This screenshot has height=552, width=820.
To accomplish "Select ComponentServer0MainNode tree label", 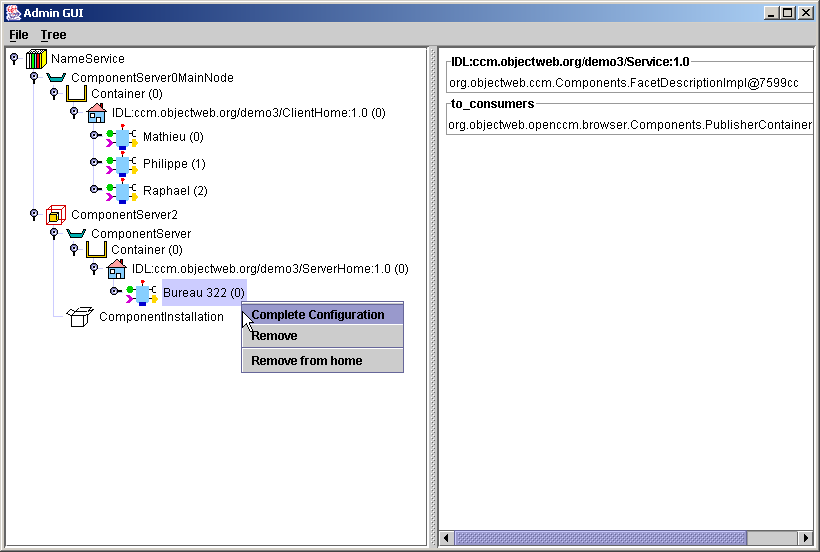I will (x=152, y=78).
